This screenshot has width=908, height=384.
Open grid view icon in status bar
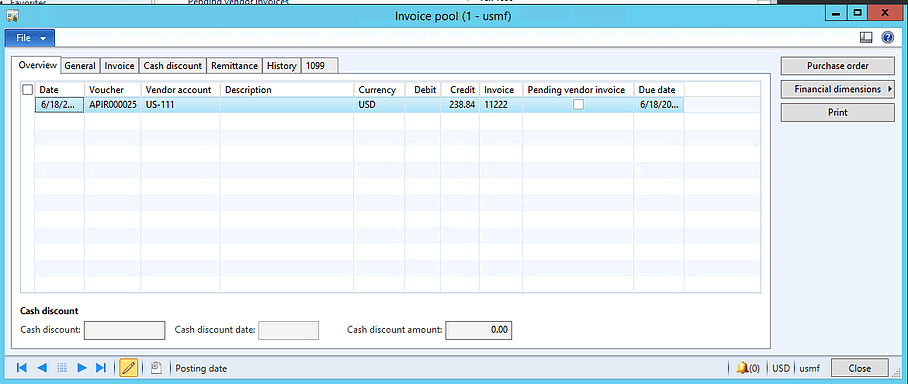[62, 368]
